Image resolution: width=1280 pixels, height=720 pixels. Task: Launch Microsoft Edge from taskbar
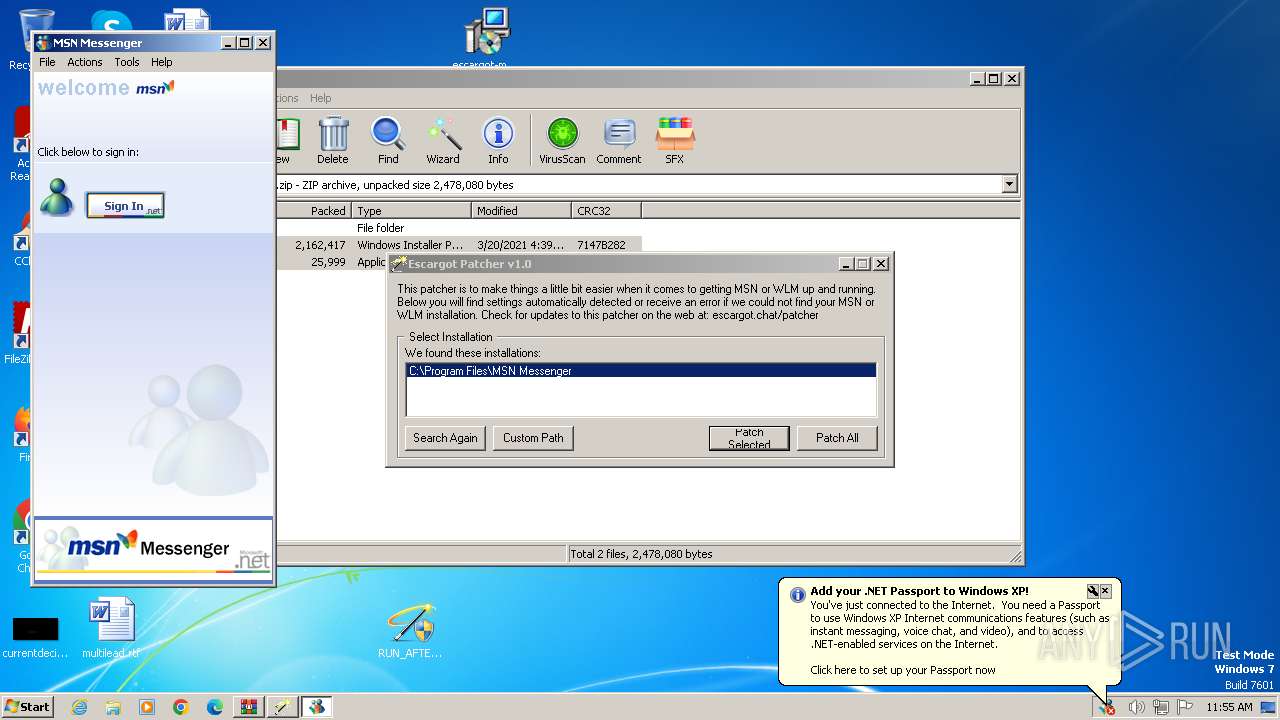click(215, 707)
